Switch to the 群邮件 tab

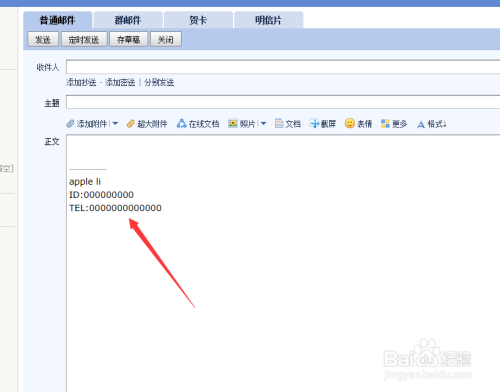pyautogui.click(x=128, y=20)
